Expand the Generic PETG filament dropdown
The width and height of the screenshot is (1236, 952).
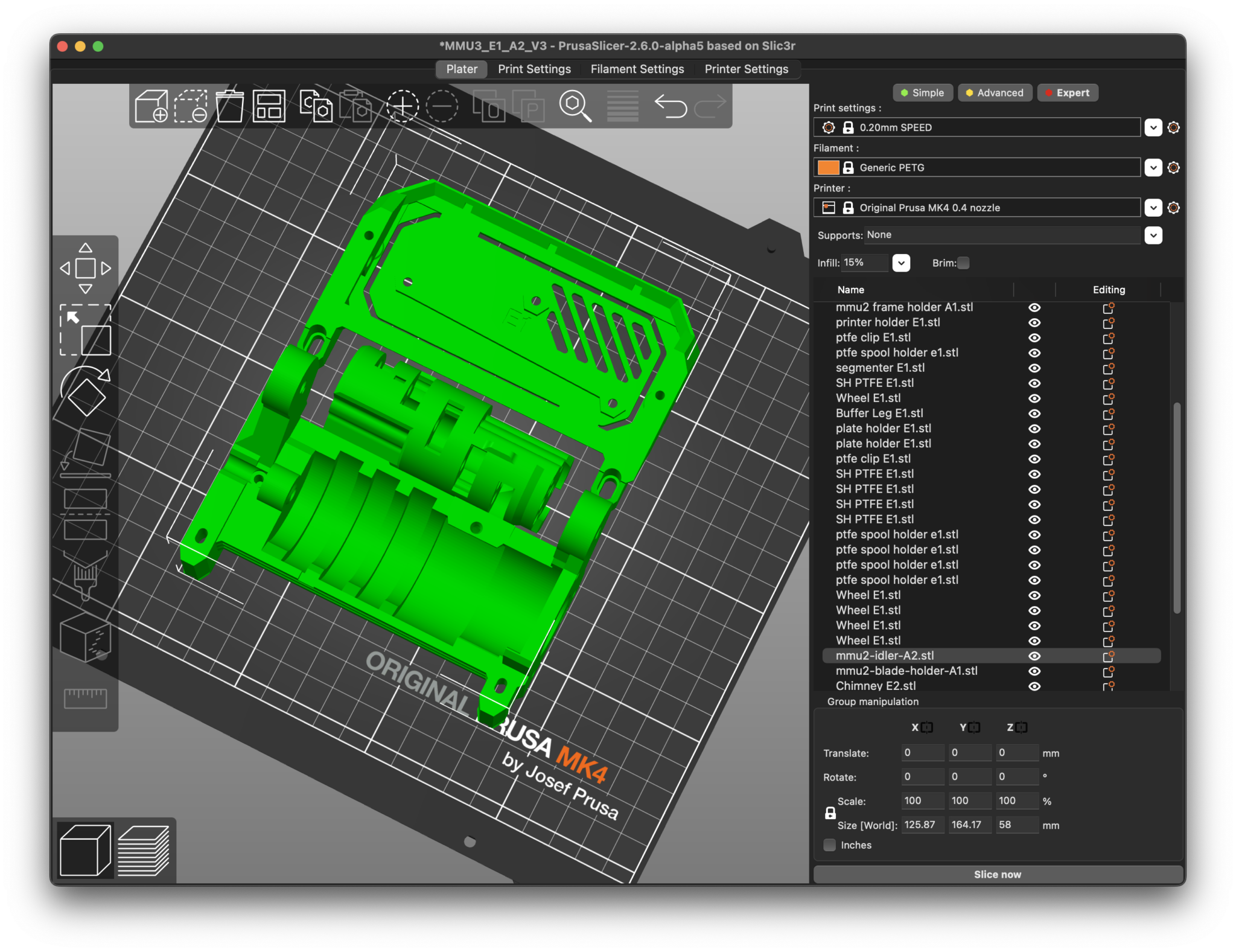pyautogui.click(x=1154, y=167)
